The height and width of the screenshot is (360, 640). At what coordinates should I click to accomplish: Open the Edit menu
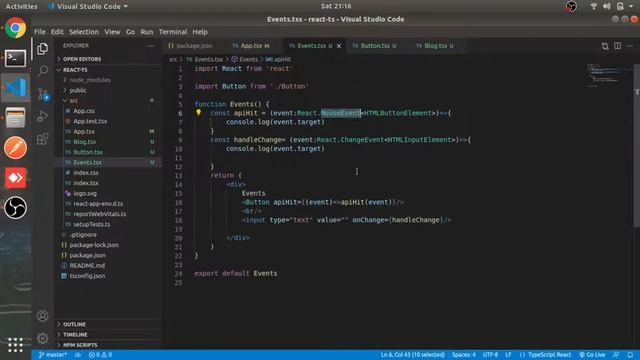(57, 32)
